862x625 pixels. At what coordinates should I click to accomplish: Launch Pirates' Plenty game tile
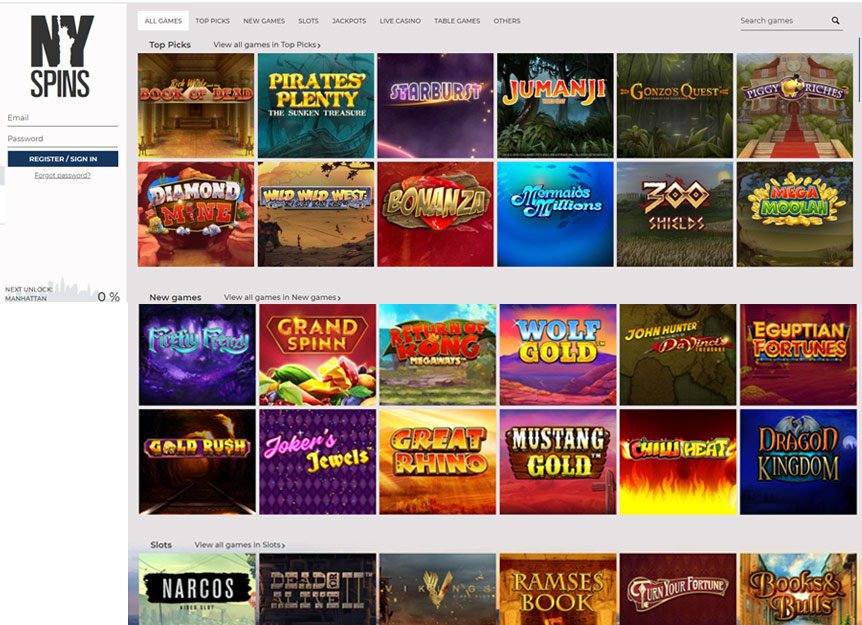tap(316, 106)
